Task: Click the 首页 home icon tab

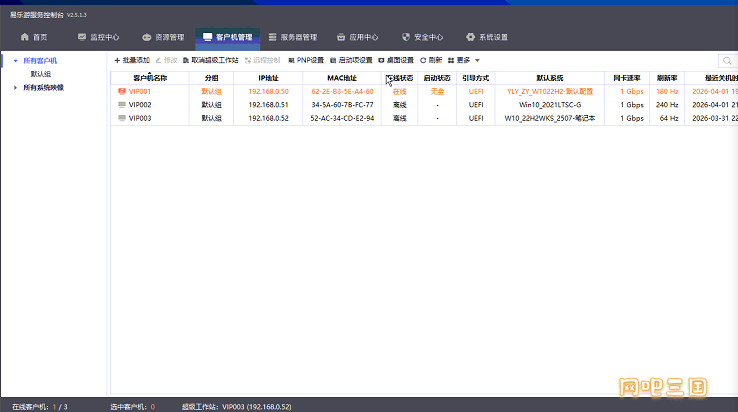Action: (x=33, y=37)
